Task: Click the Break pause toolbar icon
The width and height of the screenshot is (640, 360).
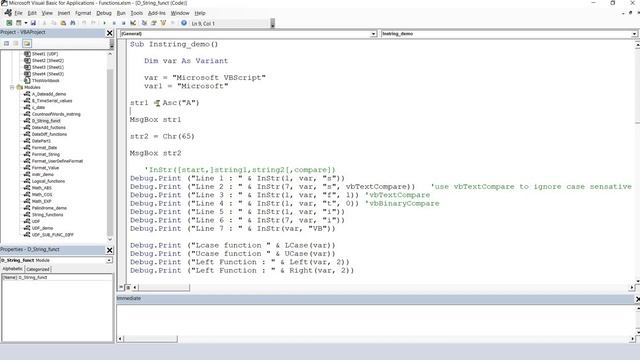Action: [x=114, y=23]
